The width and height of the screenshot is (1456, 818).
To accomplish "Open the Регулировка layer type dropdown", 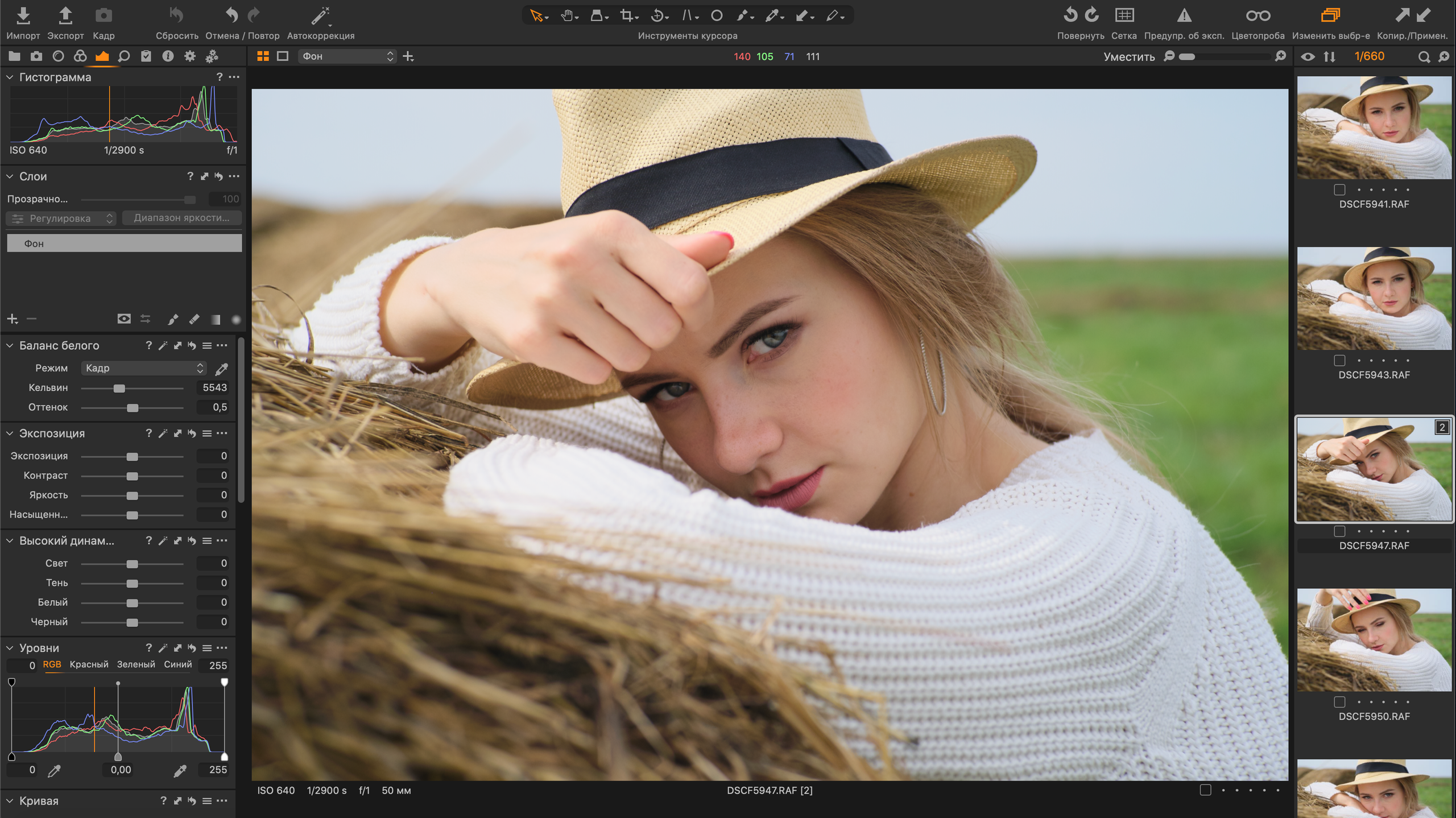I will click(x=61, y=218).
